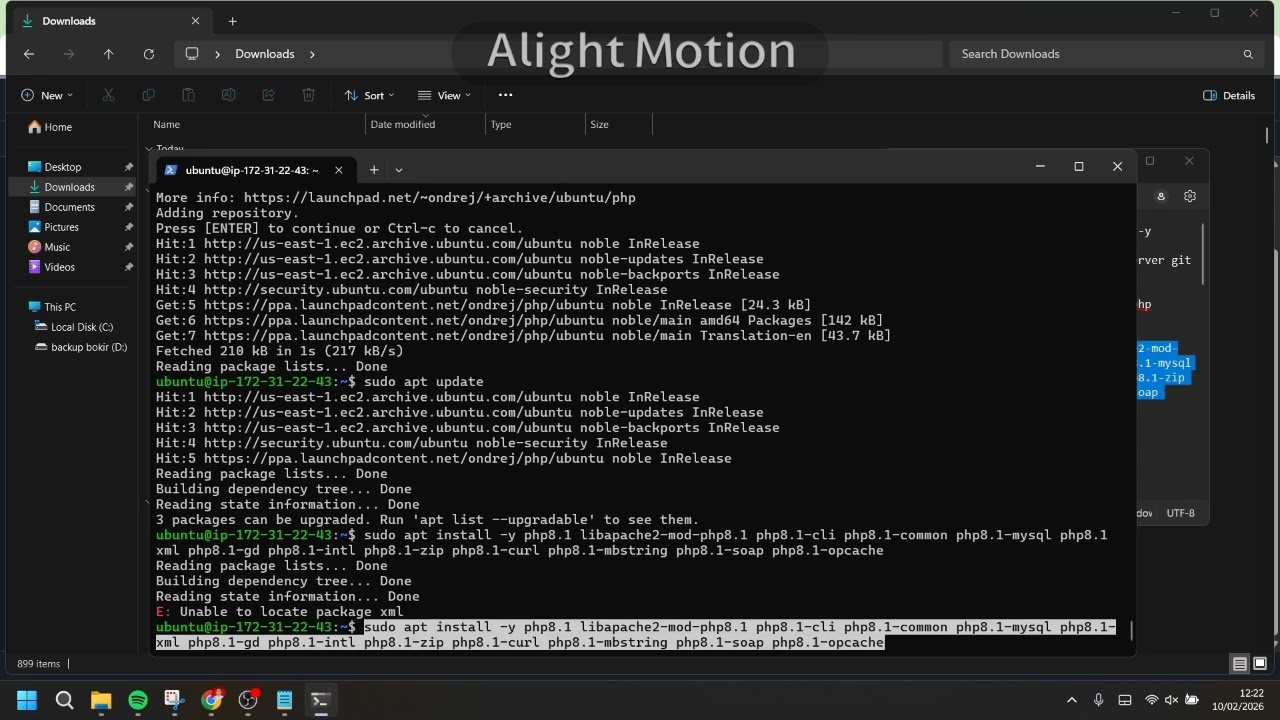
Task: Click the microphone icon in system tray
Action: click(1098, 700)
